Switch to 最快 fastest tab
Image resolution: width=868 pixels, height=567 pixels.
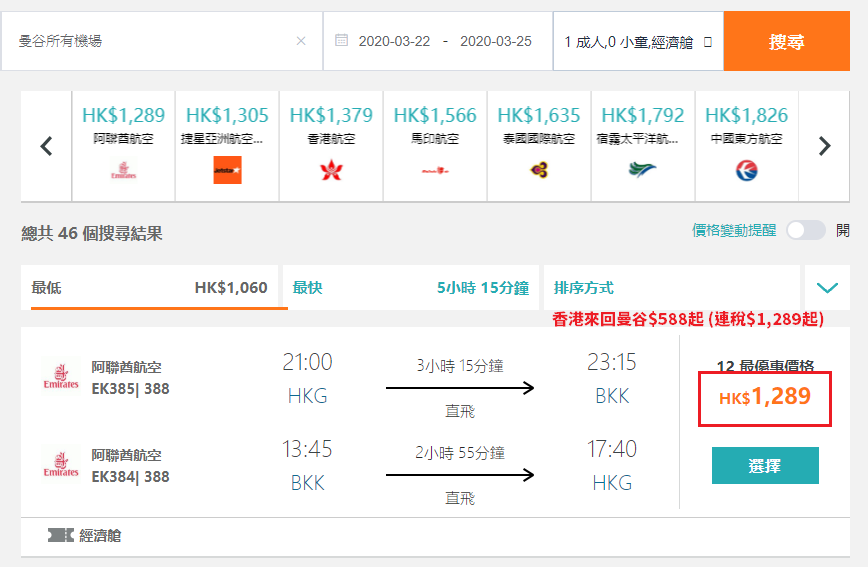tap(411, 287)
